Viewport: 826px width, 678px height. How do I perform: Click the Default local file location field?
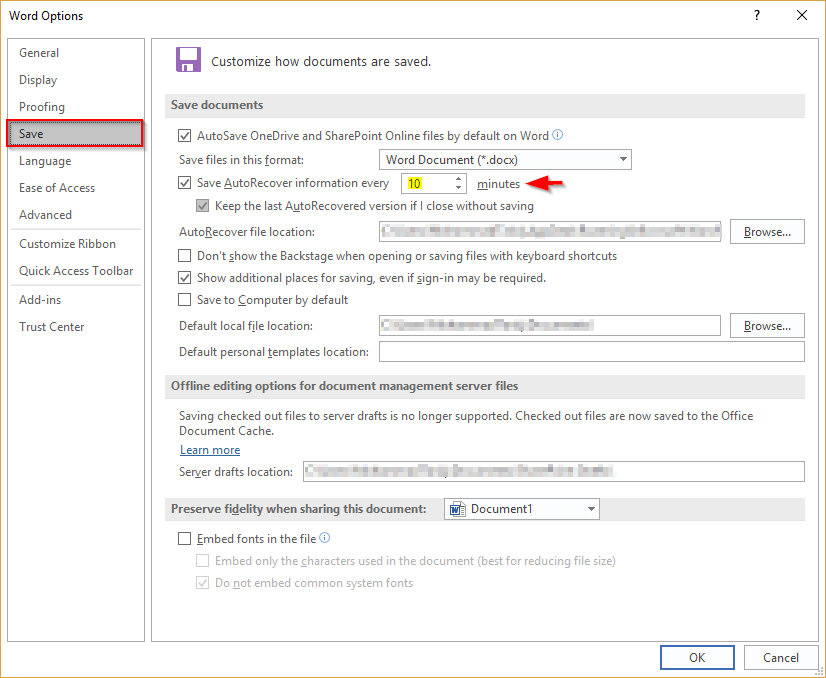[x=550, y=326]
